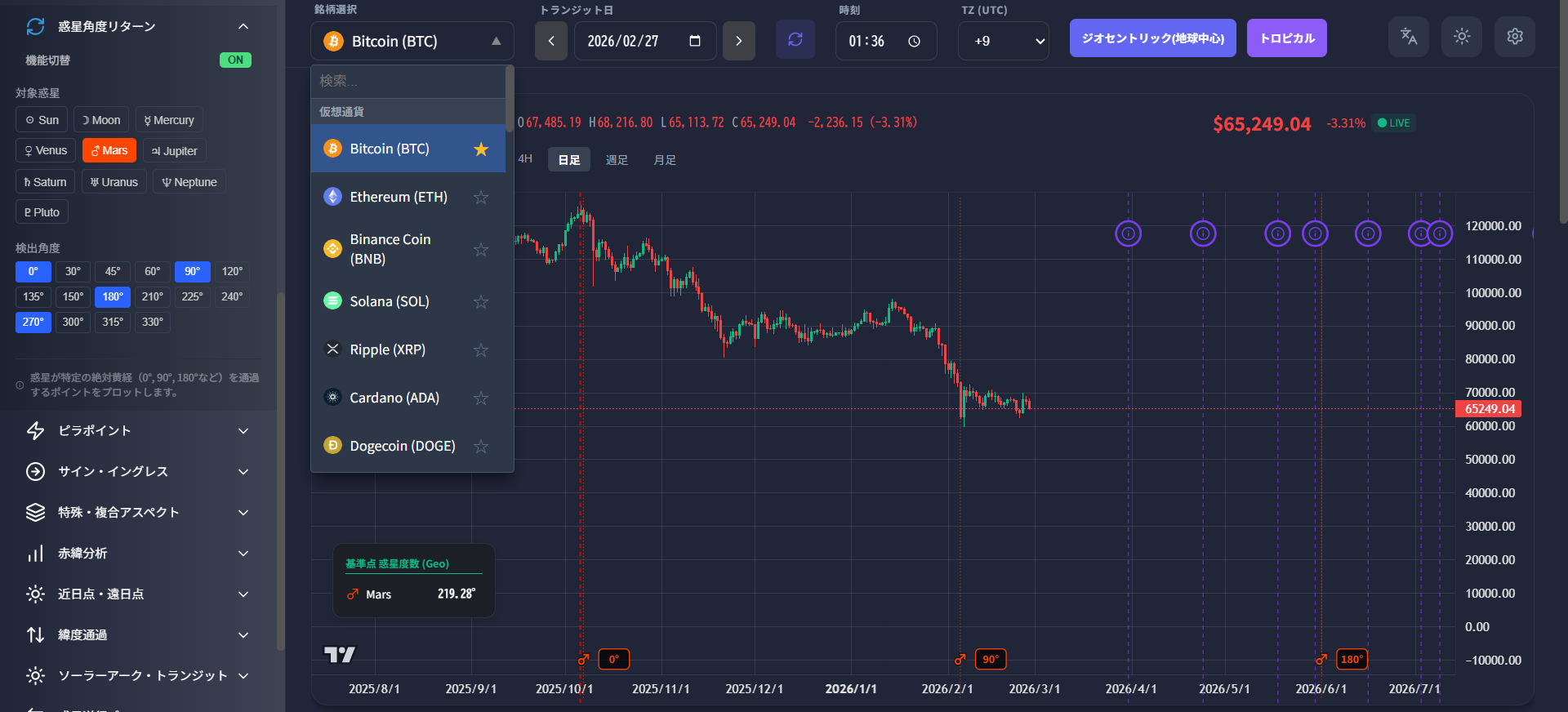Open the TZ +9 timezone dropdown

1004,41
